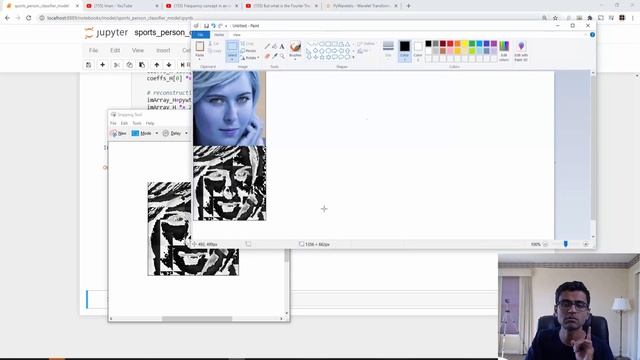Click the Paste icon in Paint
The image size is (640, 360).
point(200,47)
